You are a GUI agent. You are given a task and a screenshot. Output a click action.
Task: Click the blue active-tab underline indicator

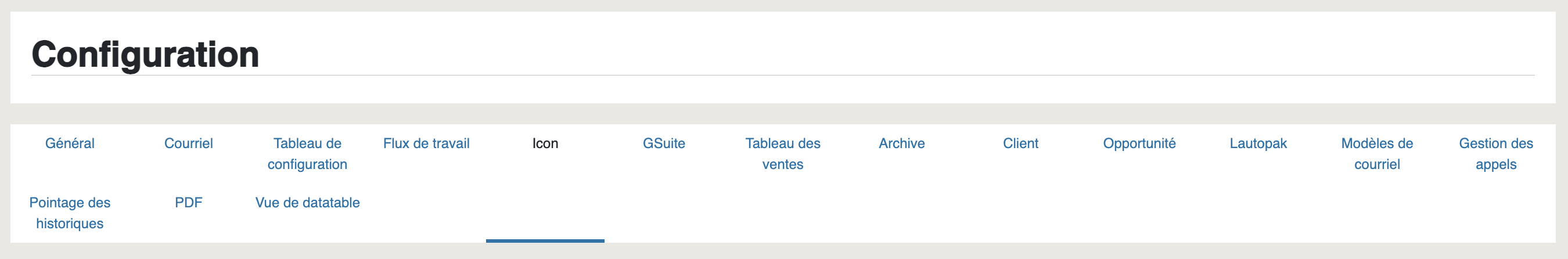[x=545, y=241]
